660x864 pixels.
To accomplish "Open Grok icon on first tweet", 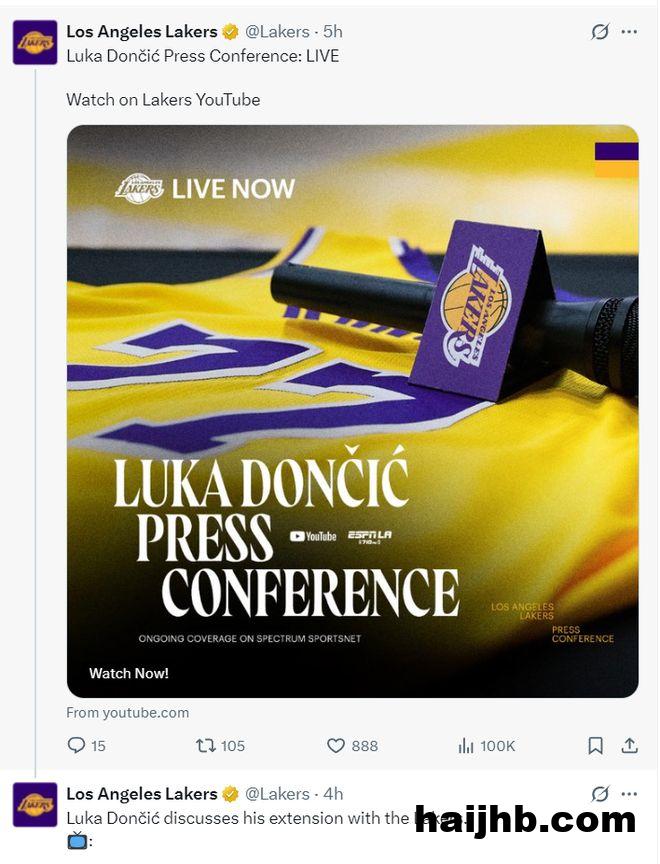I will pos(599,32).
